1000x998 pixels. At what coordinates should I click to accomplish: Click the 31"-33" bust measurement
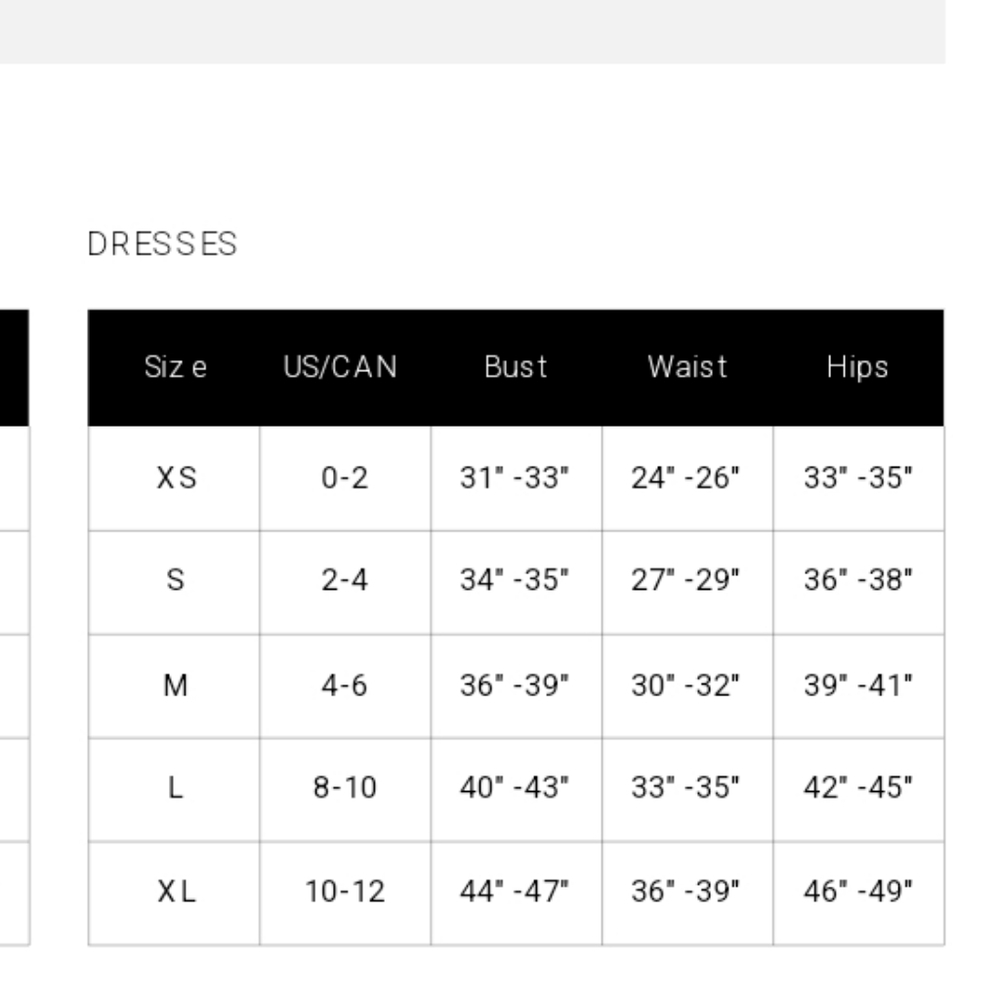click(x=516, y=478)
